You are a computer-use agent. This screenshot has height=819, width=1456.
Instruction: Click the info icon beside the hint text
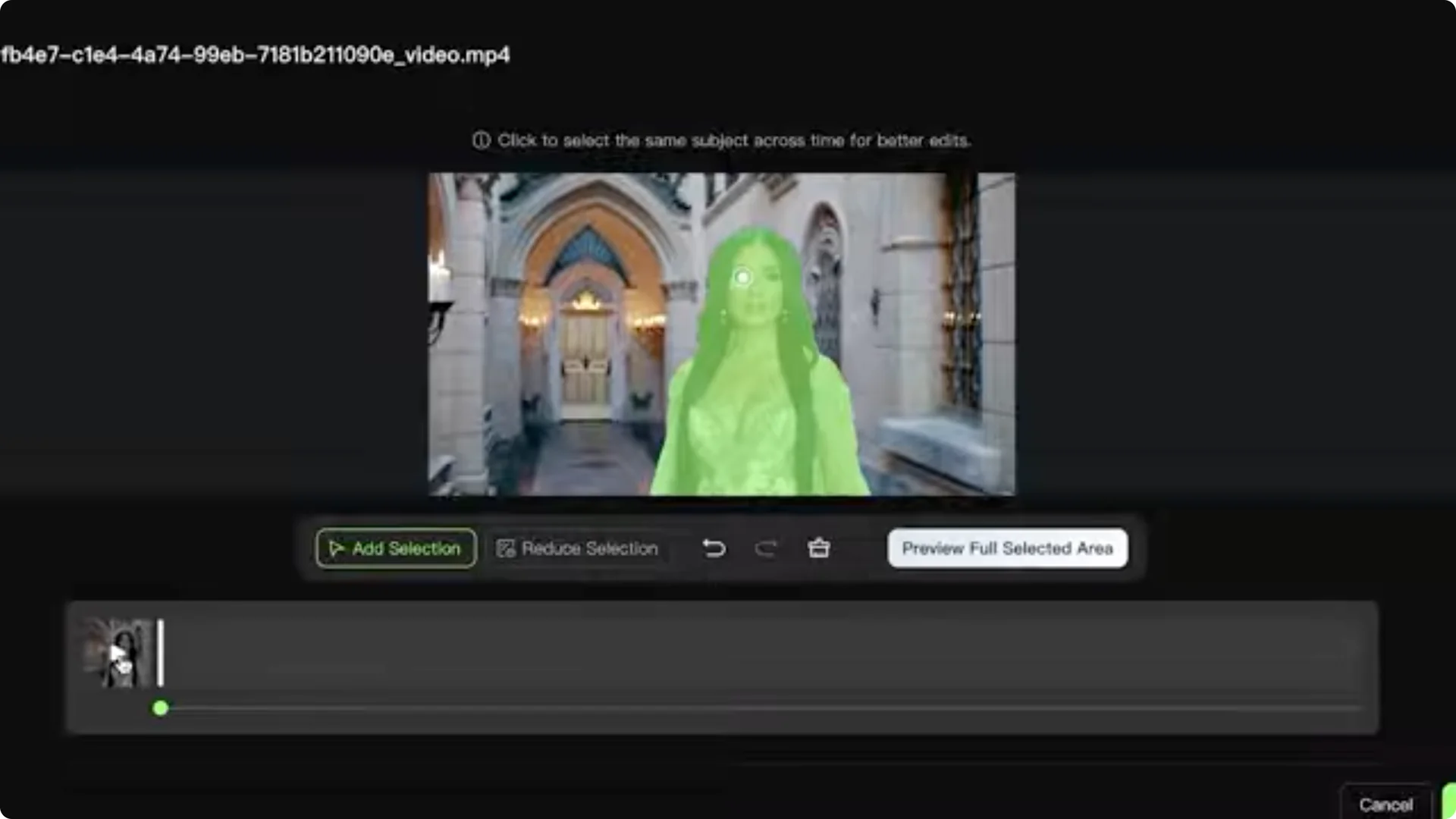point(481,140)
